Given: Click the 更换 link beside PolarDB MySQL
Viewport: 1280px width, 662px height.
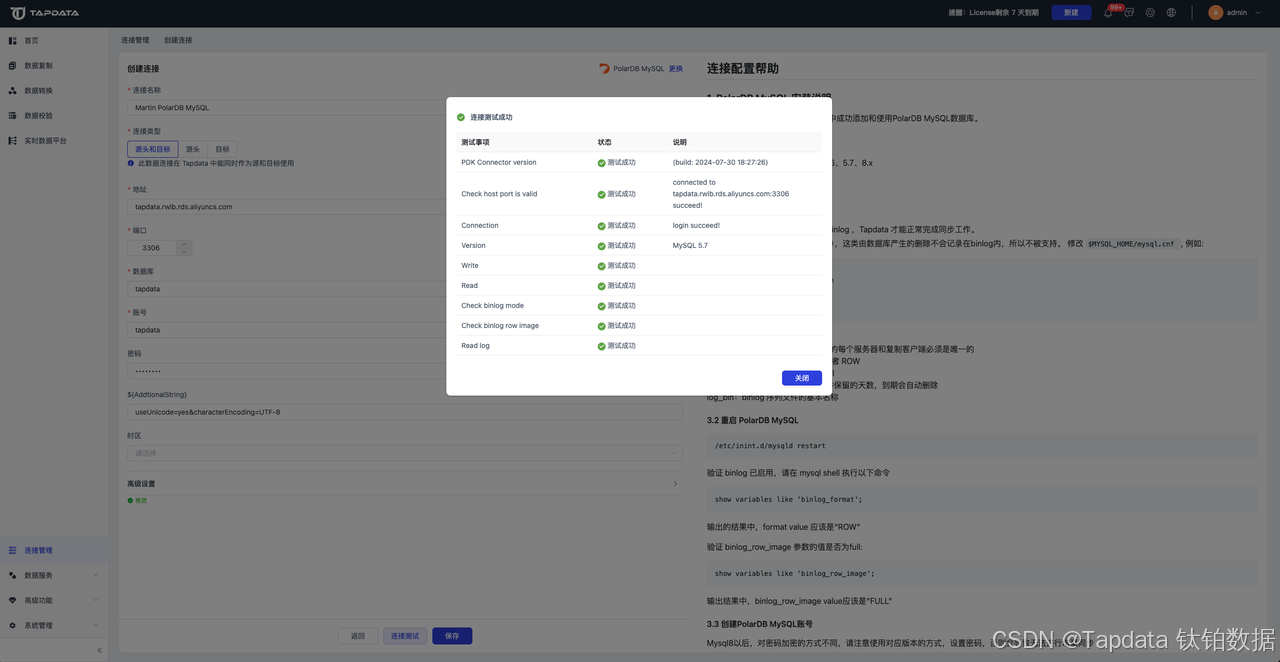Looking at the screenshot, I should (676, 69).
